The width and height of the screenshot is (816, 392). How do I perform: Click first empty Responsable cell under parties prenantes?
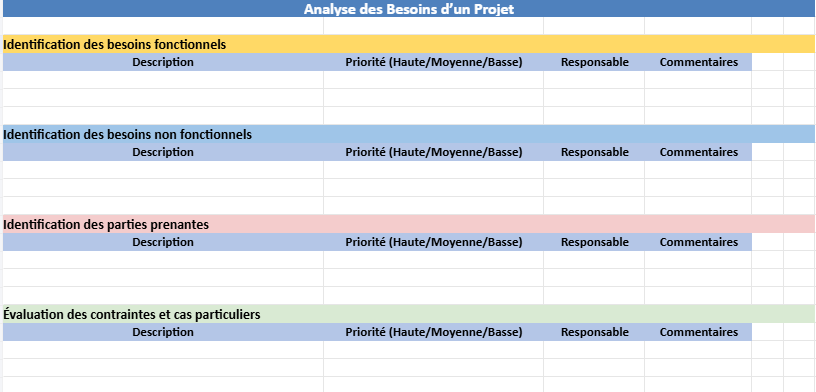(594, 260)
